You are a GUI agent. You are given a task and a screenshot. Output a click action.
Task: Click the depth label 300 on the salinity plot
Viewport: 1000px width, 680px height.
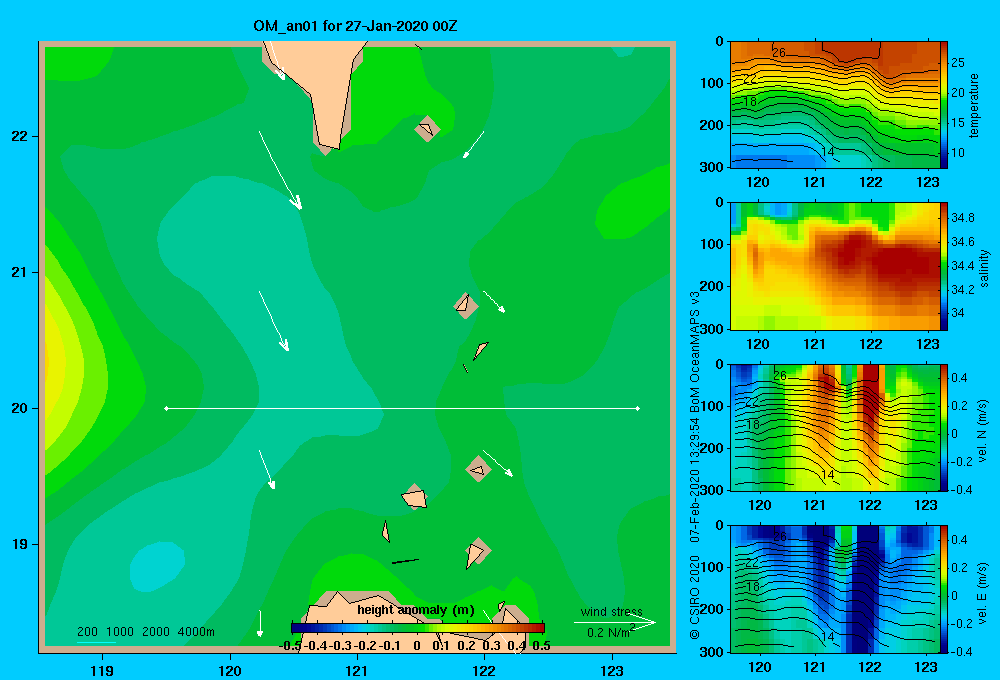click(712, 329)
